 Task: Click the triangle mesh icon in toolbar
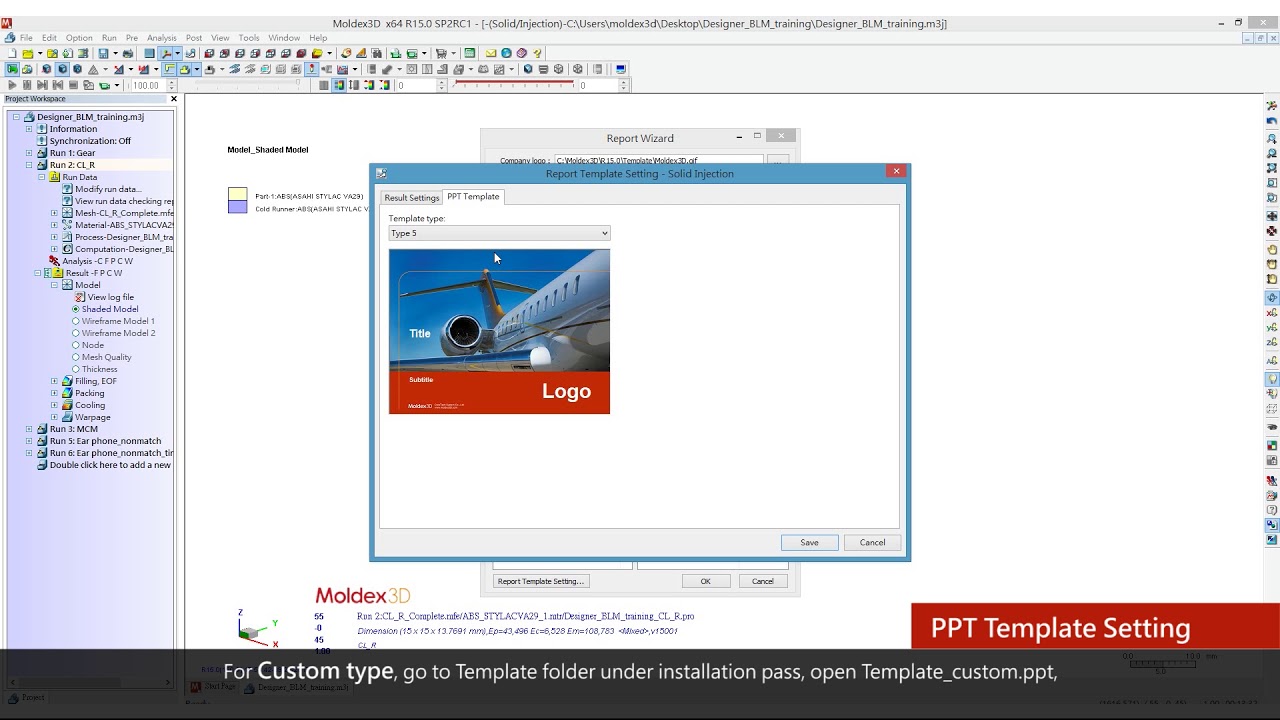point(93,69)
